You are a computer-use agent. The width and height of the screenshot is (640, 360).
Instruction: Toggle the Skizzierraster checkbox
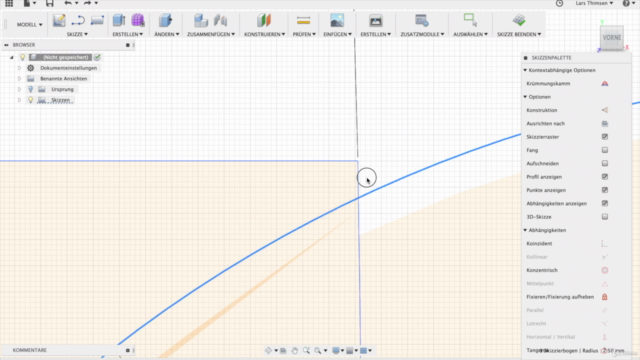point(605,137)
